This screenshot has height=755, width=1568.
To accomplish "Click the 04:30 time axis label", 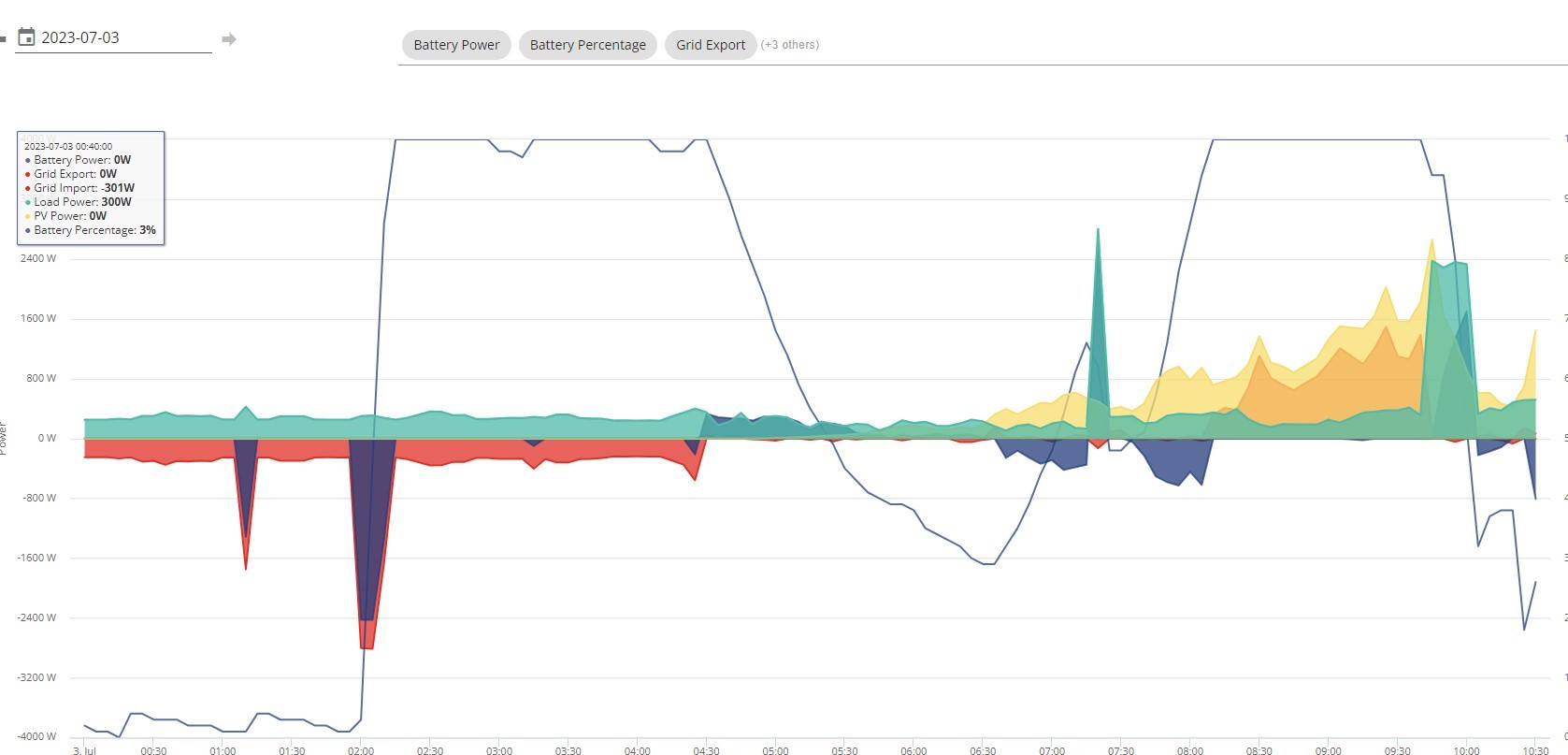I will [707, 750].
